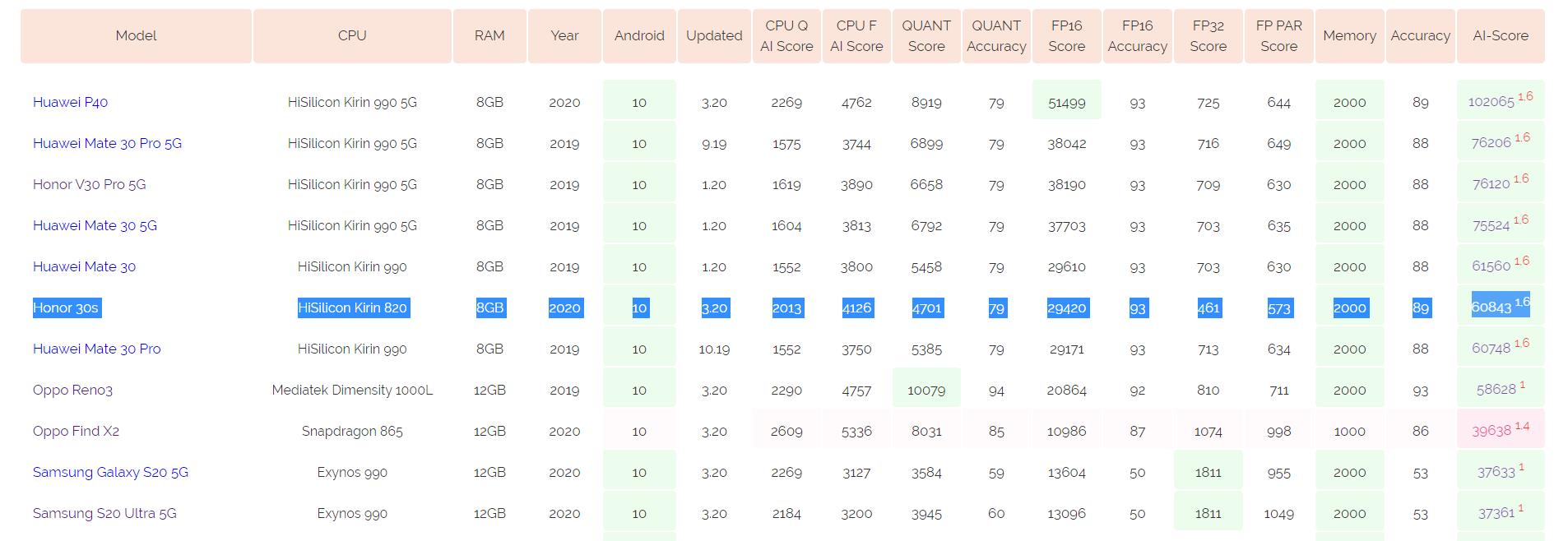Click the CPU column header
Image resolution: width=1568 pixels, height=541 pixels.
tap(352, 35)
